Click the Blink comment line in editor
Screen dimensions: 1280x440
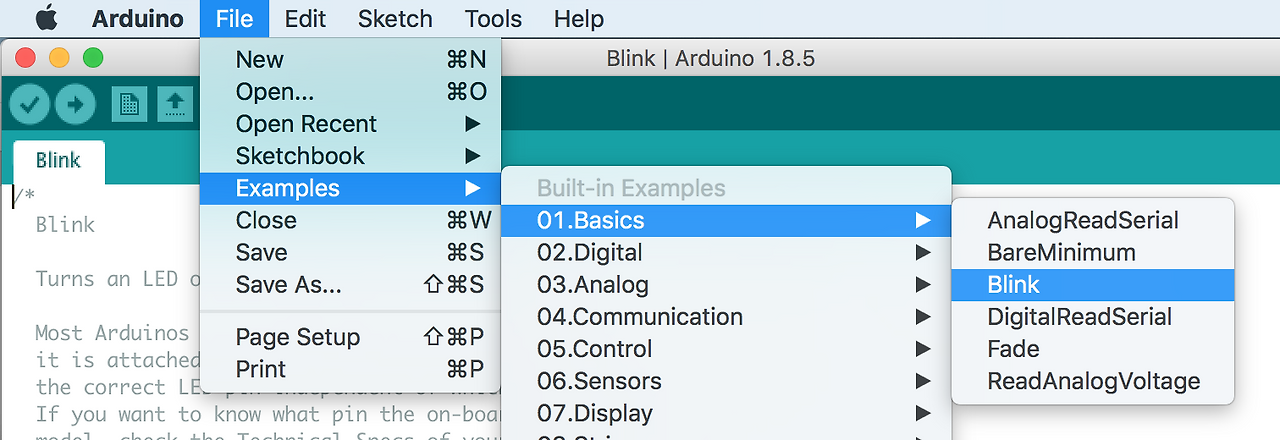coord(66,224)
